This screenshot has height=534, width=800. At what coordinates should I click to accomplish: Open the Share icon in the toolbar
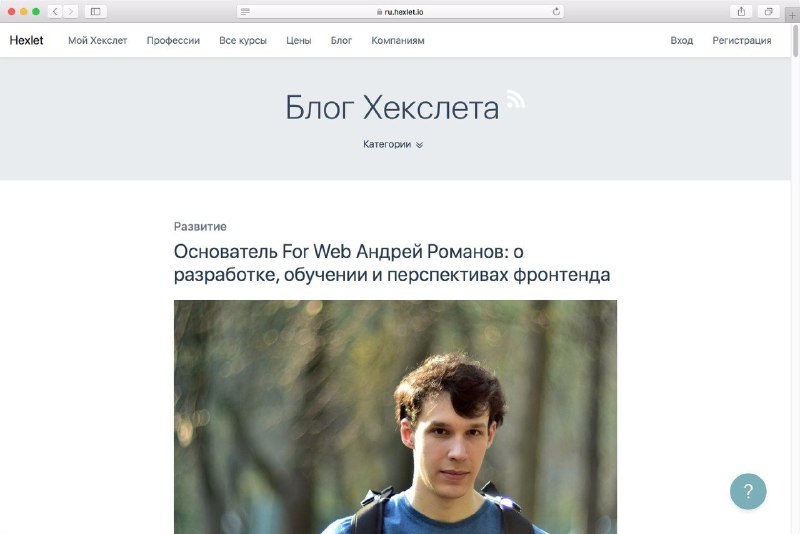coord(741,11)
